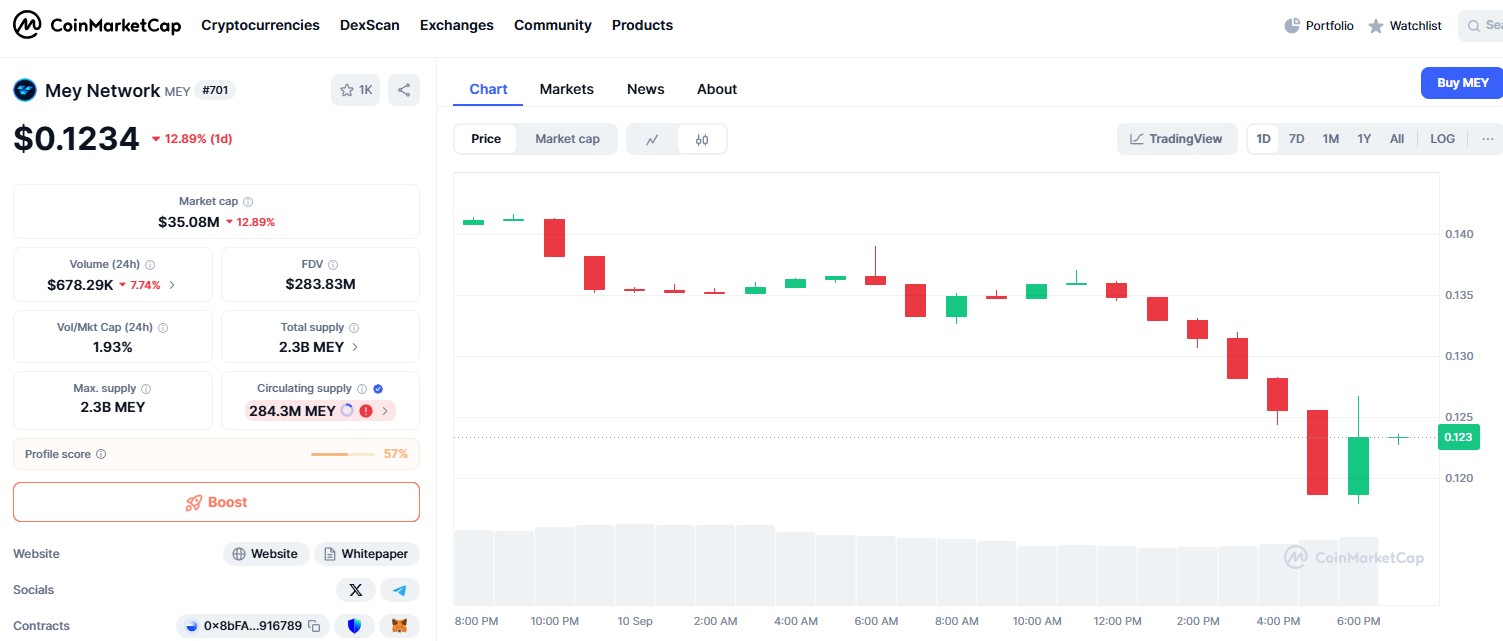Click the 0.123 current price label
This screenshot has width=1503, height=641.
pos(1458,437)
